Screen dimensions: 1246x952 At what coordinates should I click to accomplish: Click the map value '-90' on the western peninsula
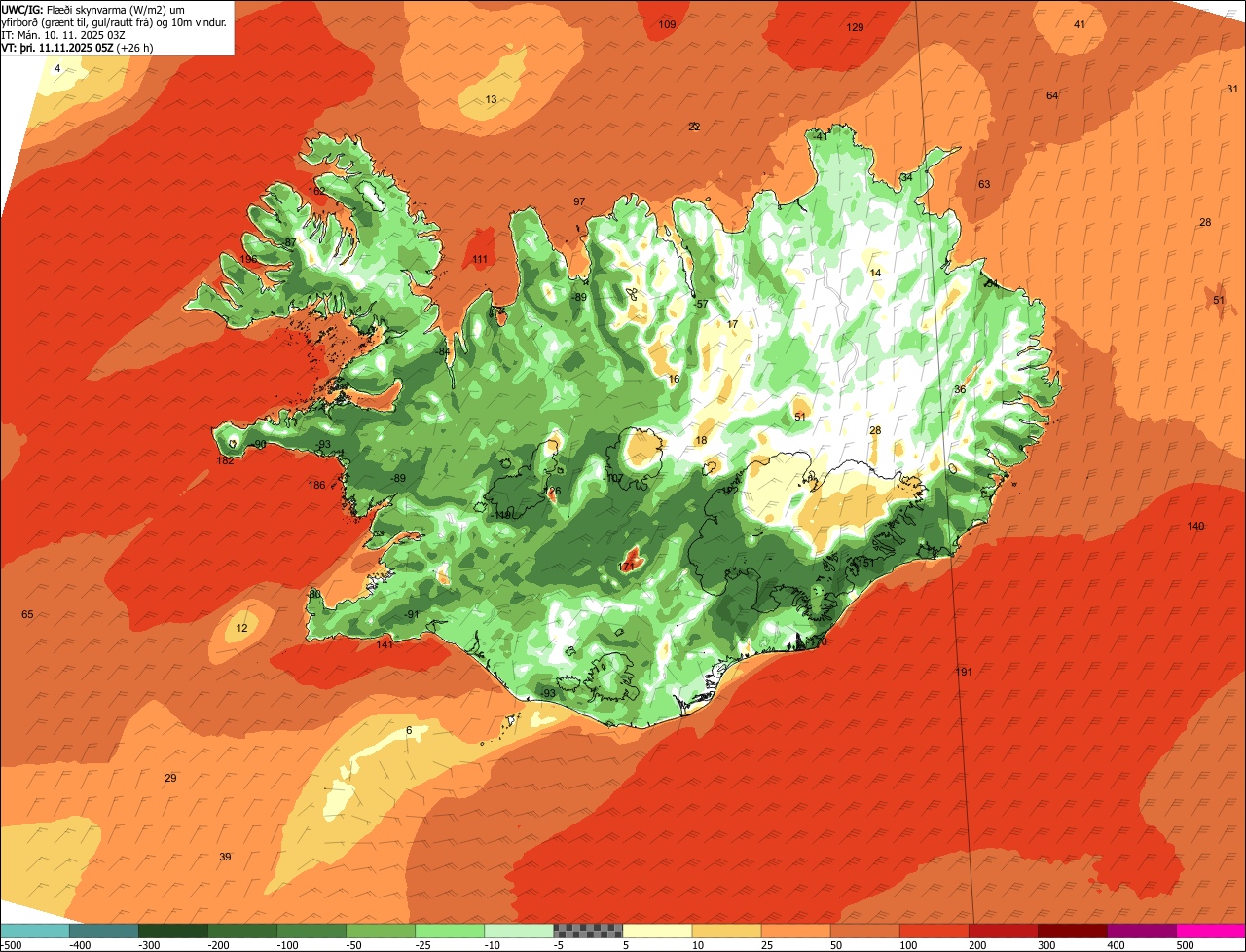[258, 444]
